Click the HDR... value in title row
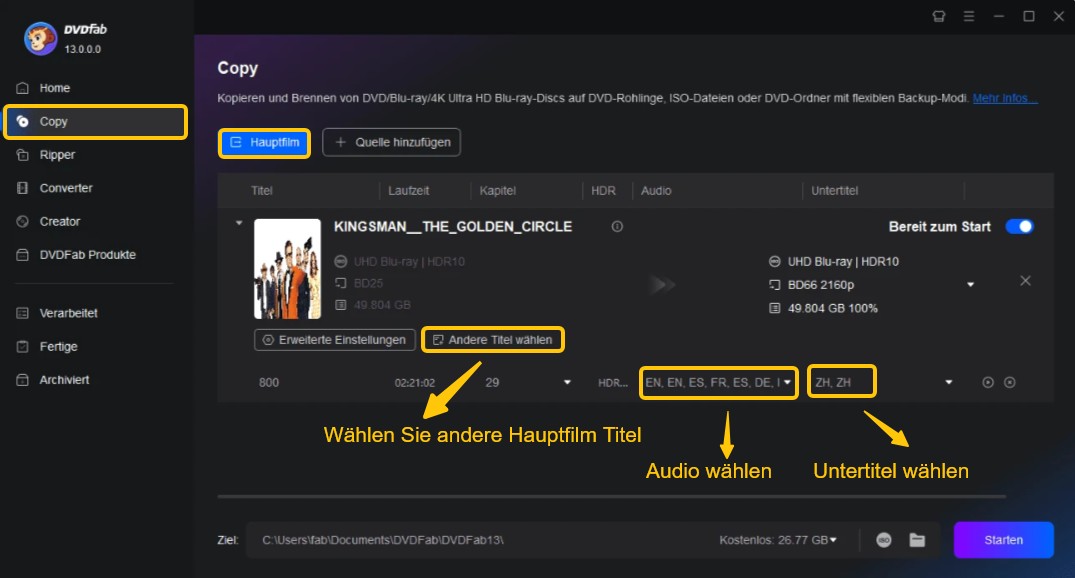 click(613, 383)
